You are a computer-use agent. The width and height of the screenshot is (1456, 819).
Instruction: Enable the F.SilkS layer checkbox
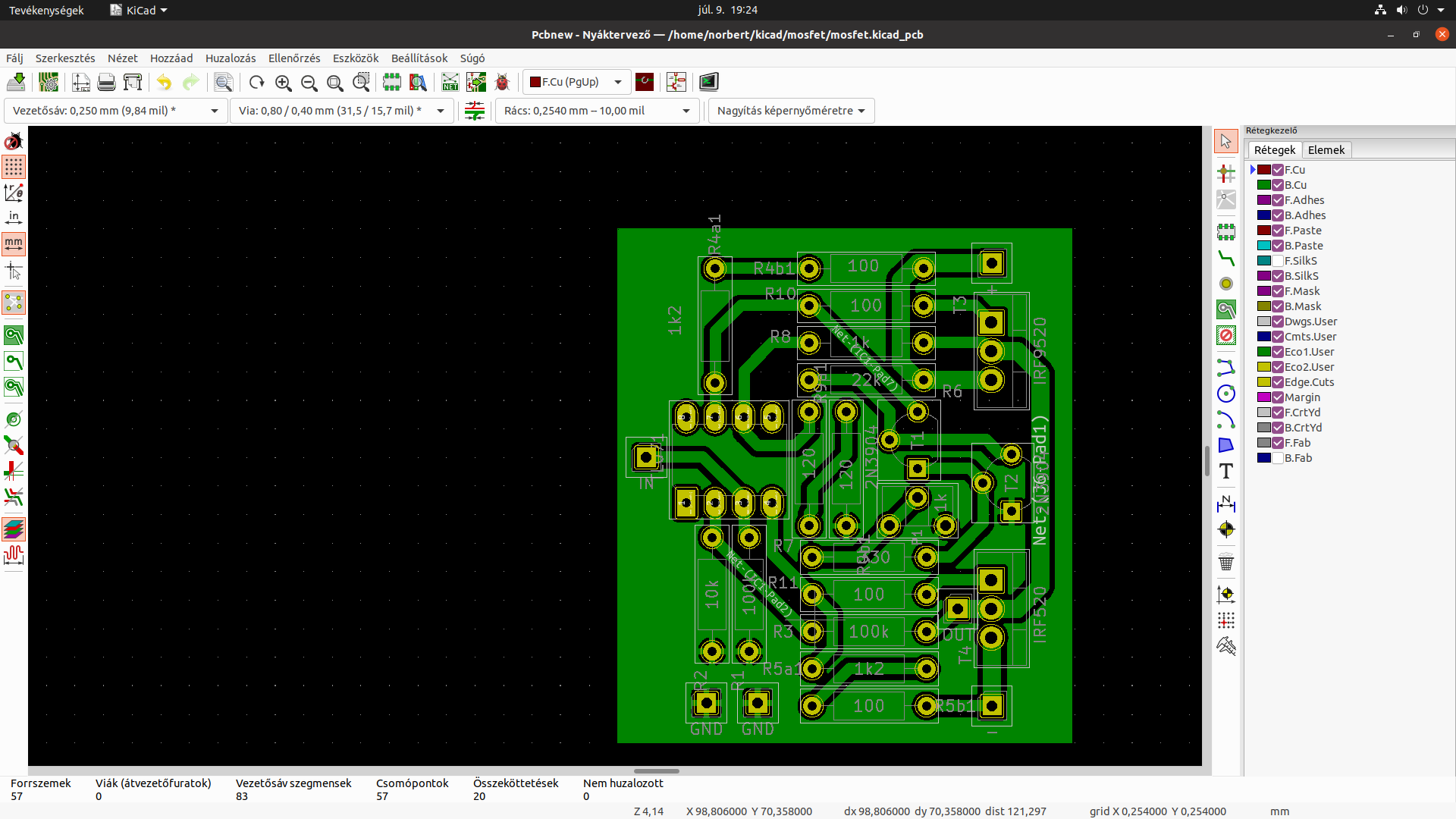1278,261
